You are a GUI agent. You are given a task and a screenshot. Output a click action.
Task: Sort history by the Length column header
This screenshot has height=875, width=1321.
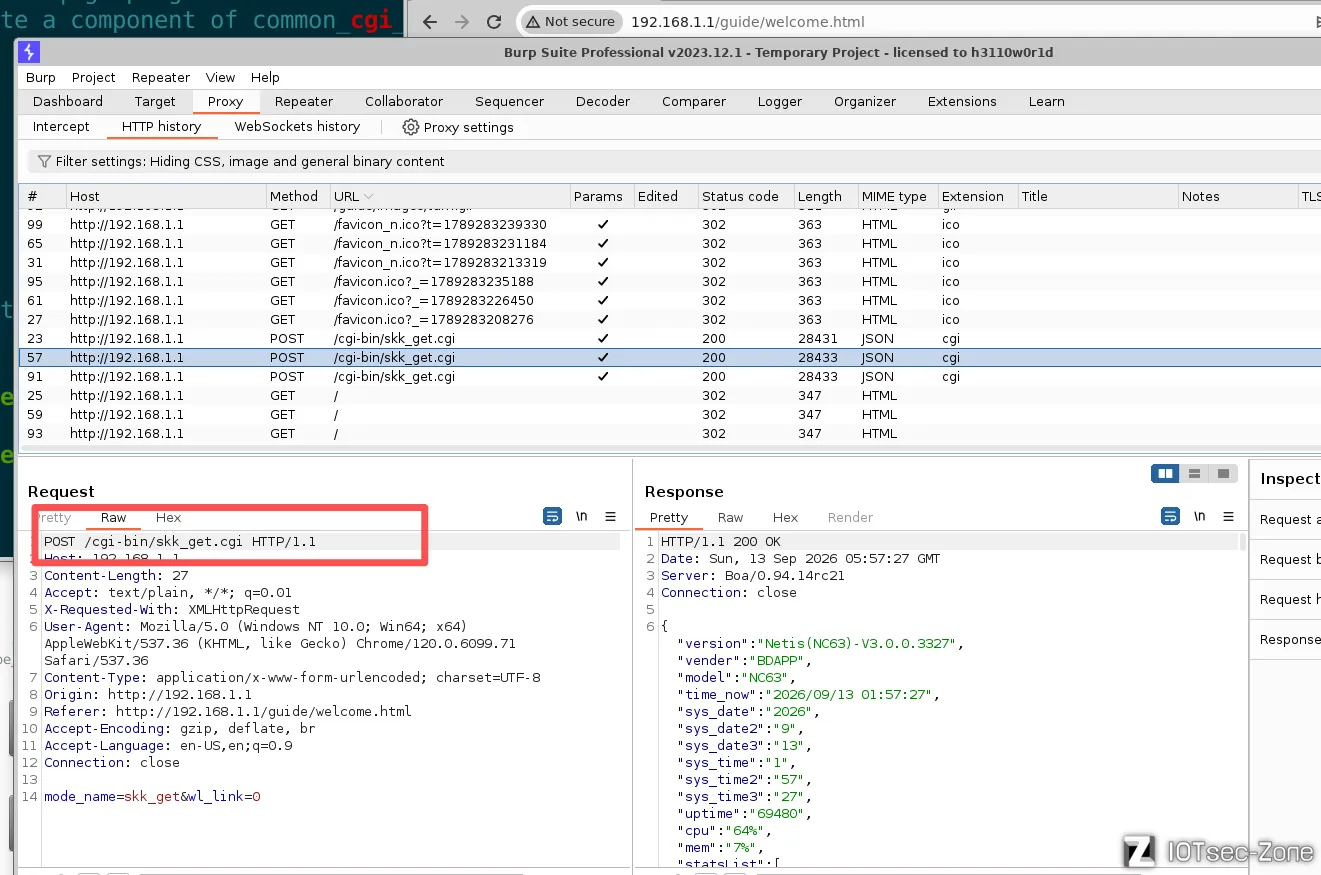tap(826, 196)
